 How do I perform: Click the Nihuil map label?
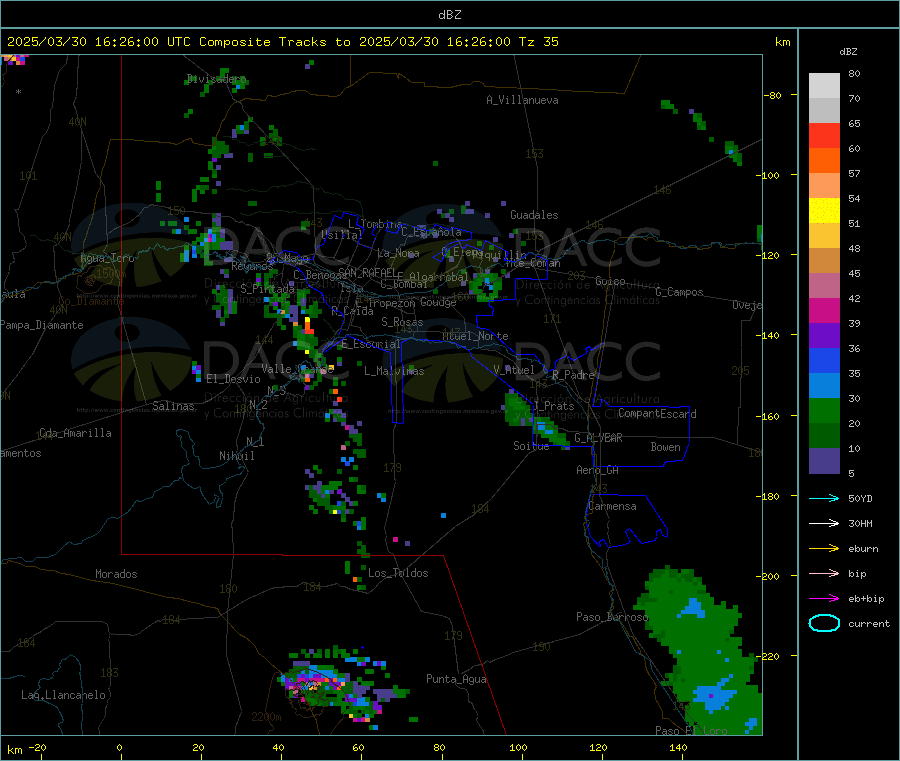236,456
